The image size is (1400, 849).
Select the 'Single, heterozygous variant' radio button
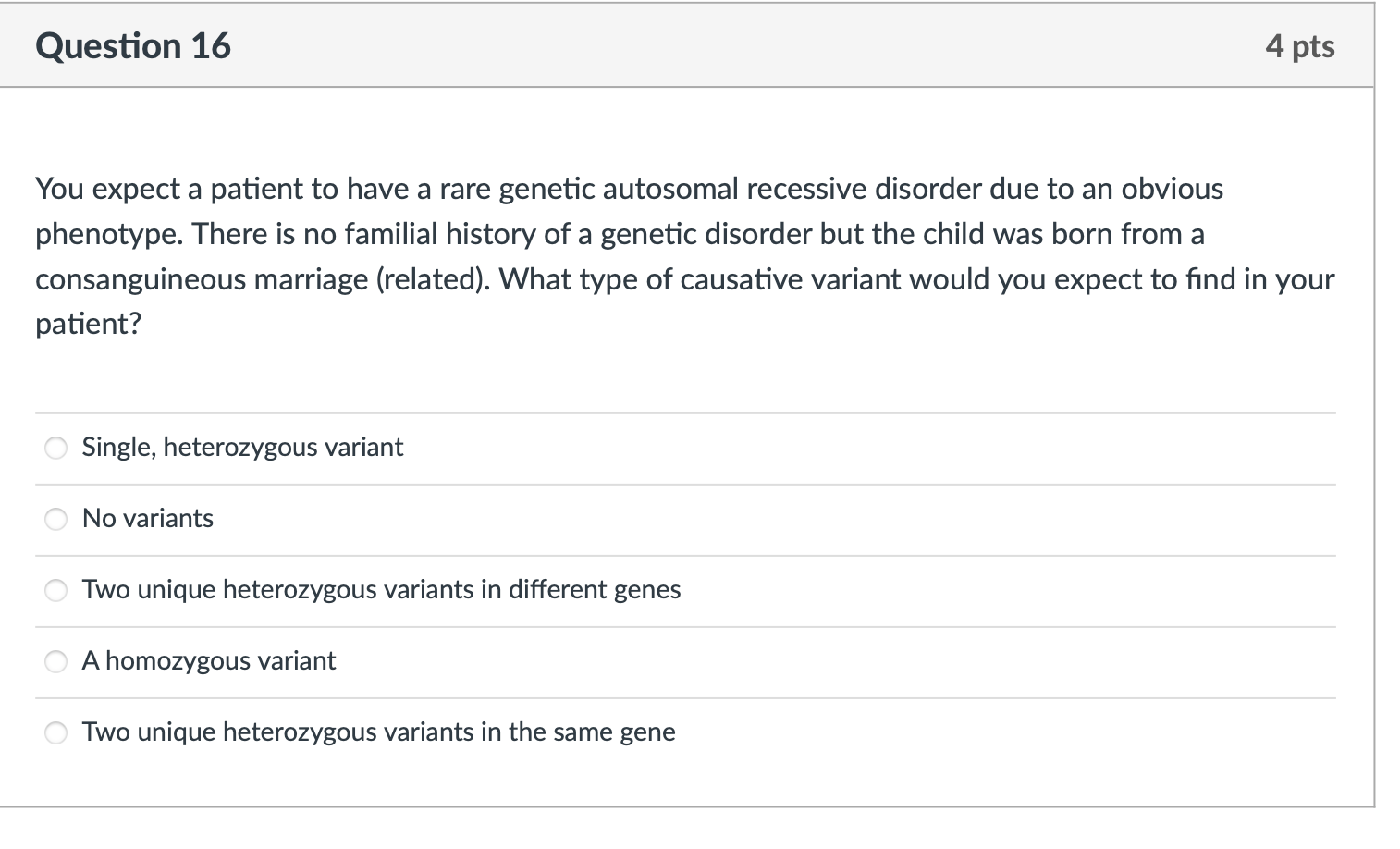(56, 448)
